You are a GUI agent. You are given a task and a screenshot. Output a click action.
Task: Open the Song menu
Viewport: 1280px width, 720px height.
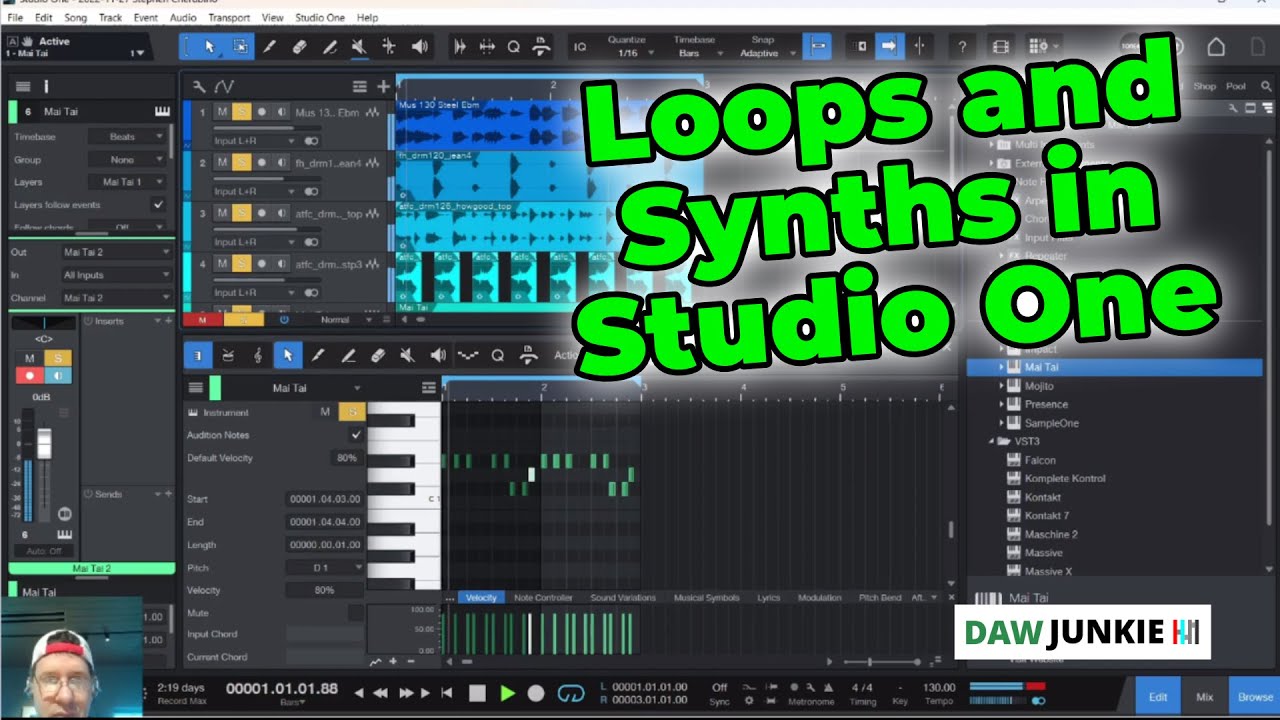click(x=75, y=18)
